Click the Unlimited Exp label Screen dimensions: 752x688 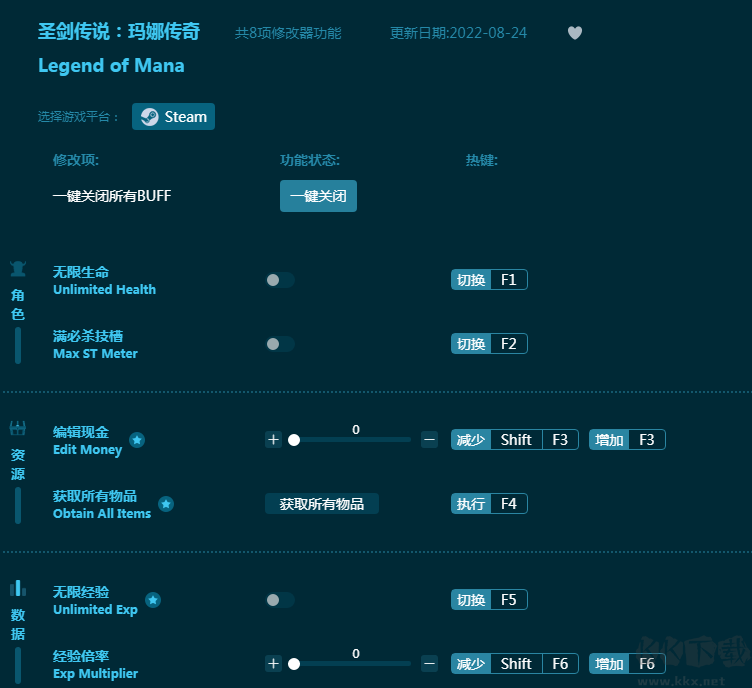95,609
